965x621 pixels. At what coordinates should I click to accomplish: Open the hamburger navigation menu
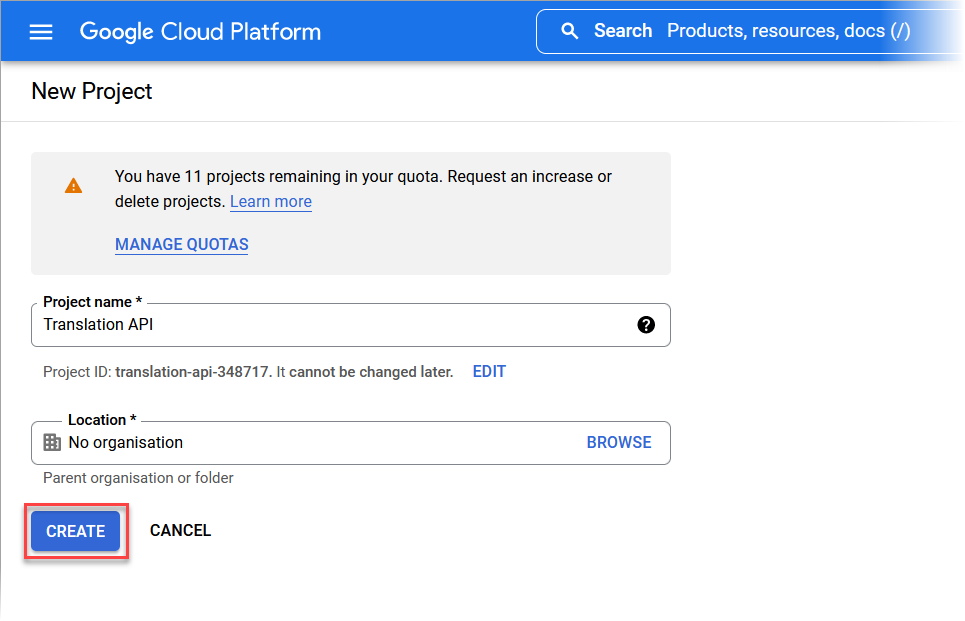[41, 31]
